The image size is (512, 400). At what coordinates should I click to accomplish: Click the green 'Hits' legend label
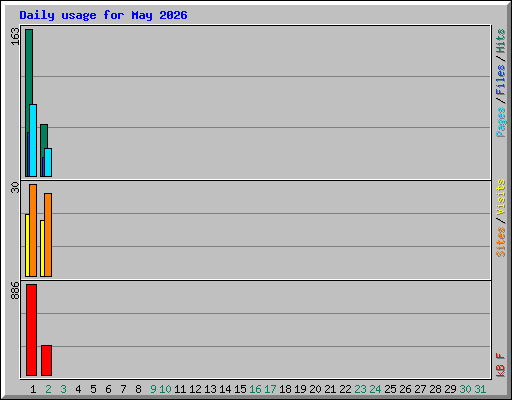[500, 41]
